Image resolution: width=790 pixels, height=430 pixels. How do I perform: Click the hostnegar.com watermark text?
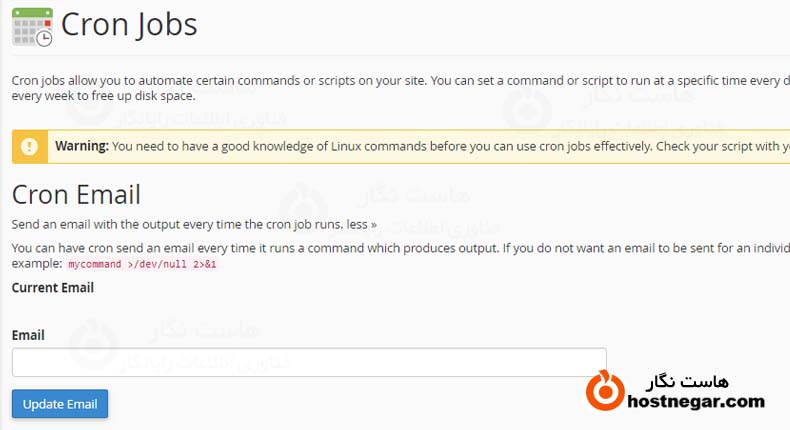coord(695,402)
